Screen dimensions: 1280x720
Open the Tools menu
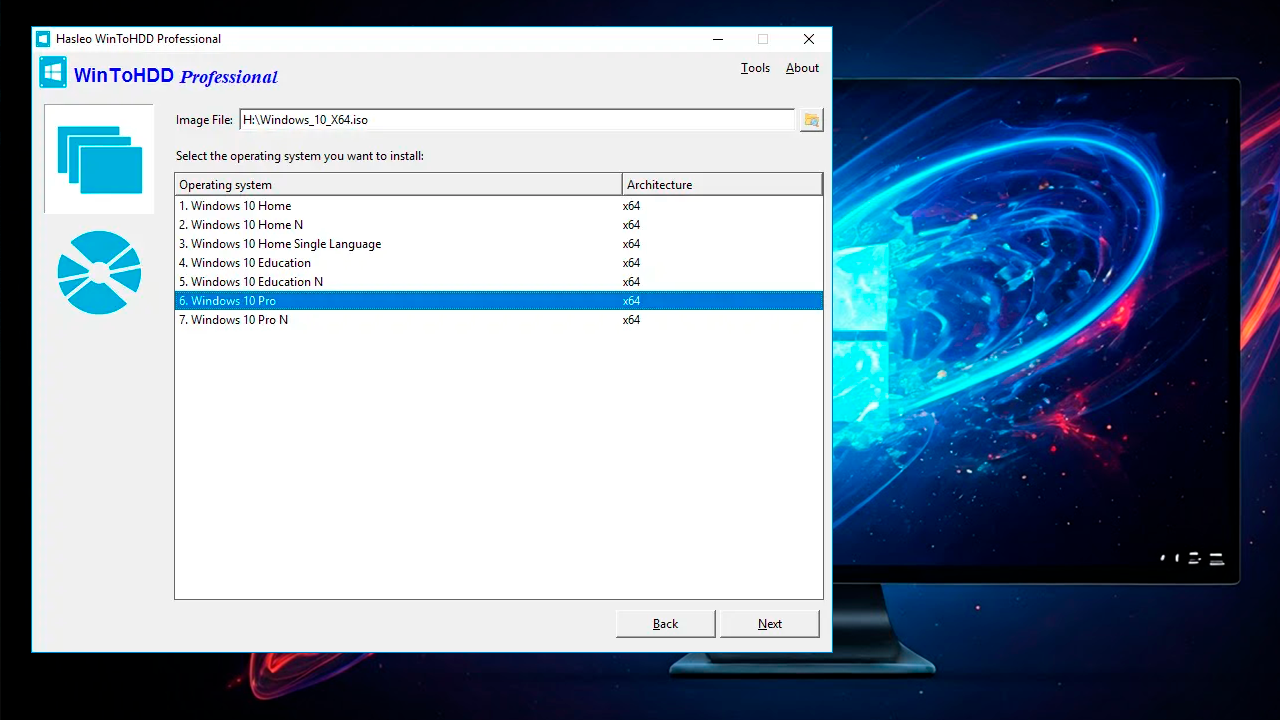point(755,68)
